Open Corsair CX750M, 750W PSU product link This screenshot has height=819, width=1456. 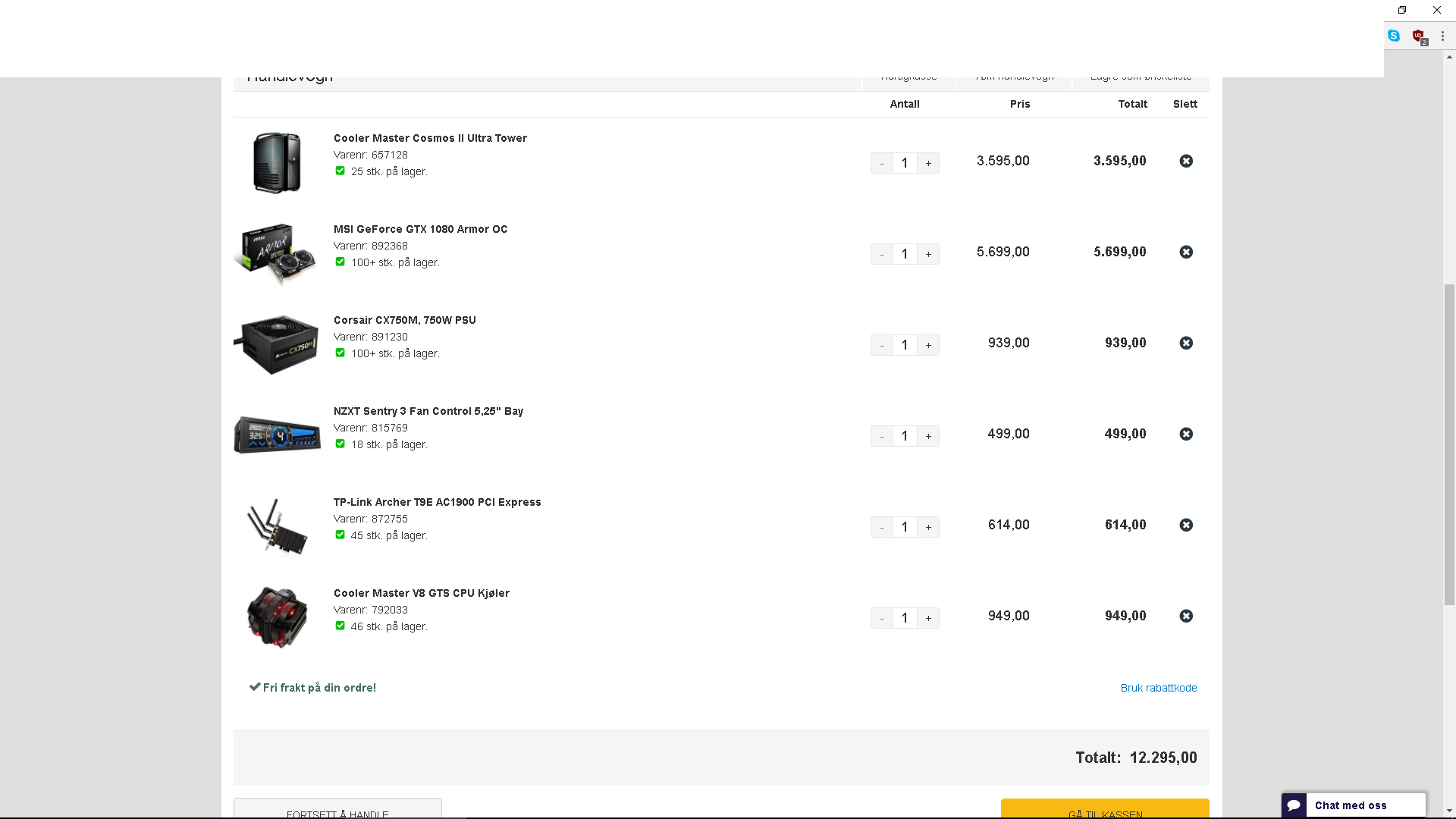(405, 320)
